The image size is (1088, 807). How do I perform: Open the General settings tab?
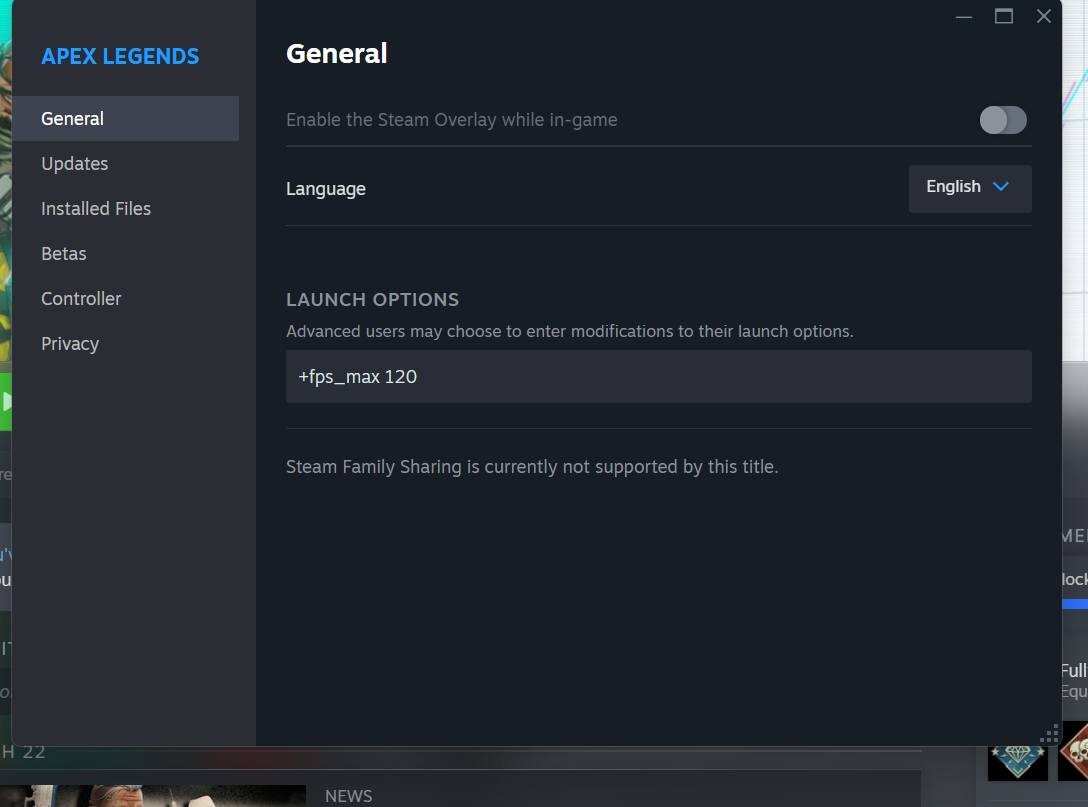[126, 119]
